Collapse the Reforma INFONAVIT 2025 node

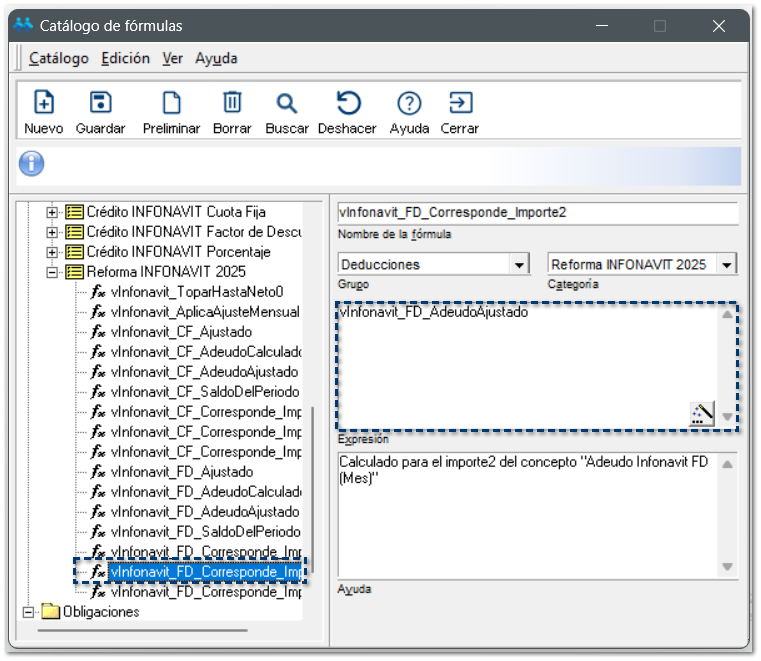click(x=53, y=272)
